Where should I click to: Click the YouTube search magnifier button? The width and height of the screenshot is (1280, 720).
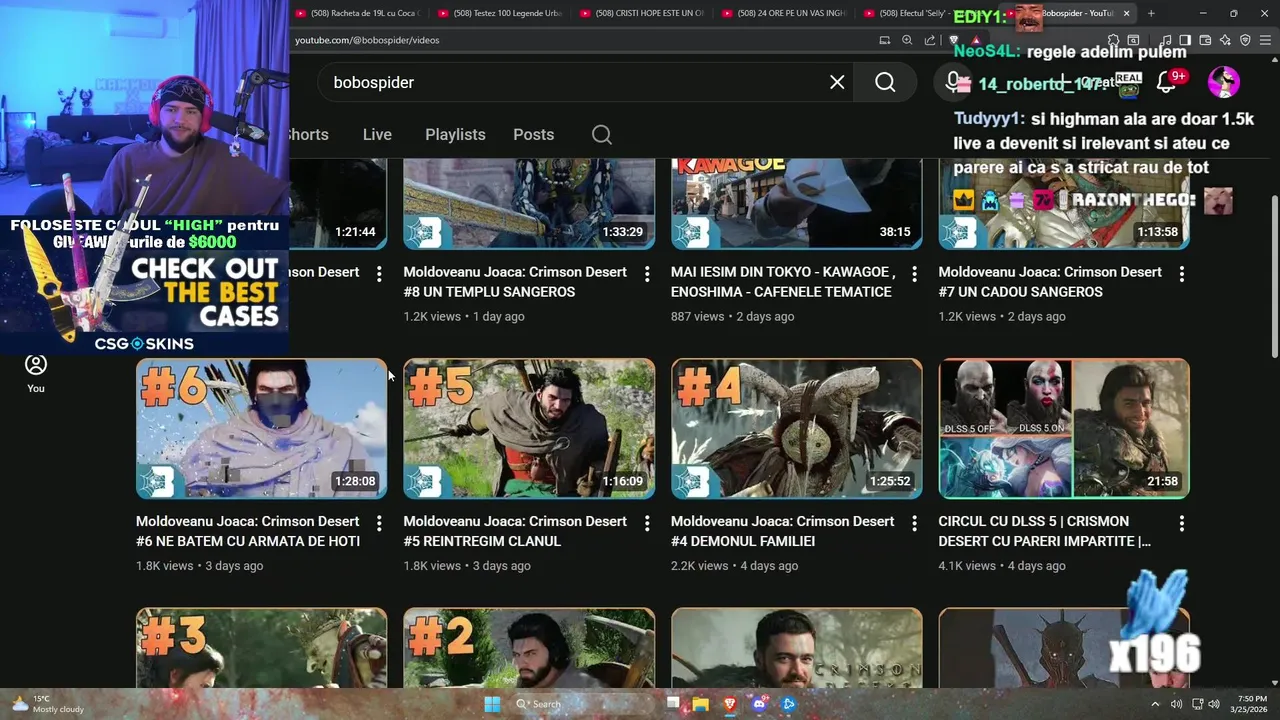click(x=885, y=82)
